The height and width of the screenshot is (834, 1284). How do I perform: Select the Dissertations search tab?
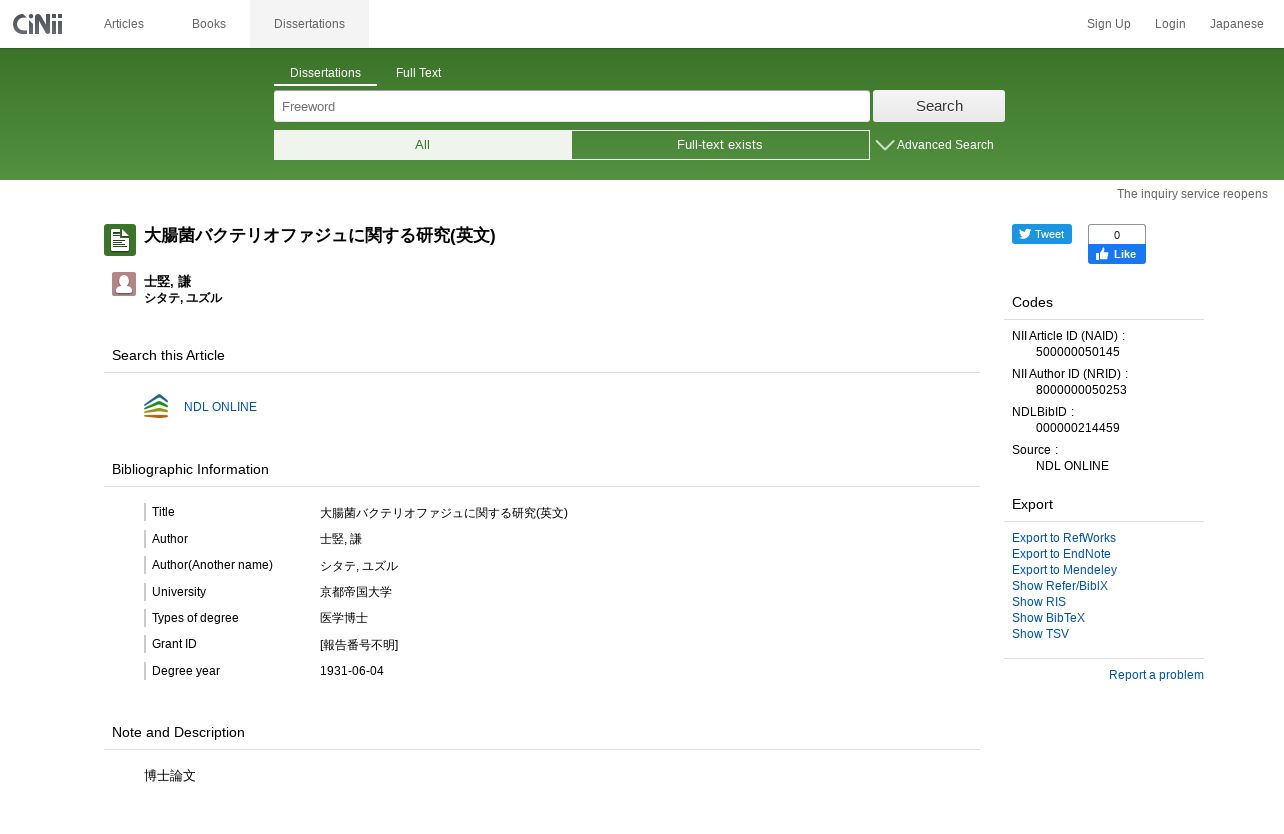pos(325,74)
